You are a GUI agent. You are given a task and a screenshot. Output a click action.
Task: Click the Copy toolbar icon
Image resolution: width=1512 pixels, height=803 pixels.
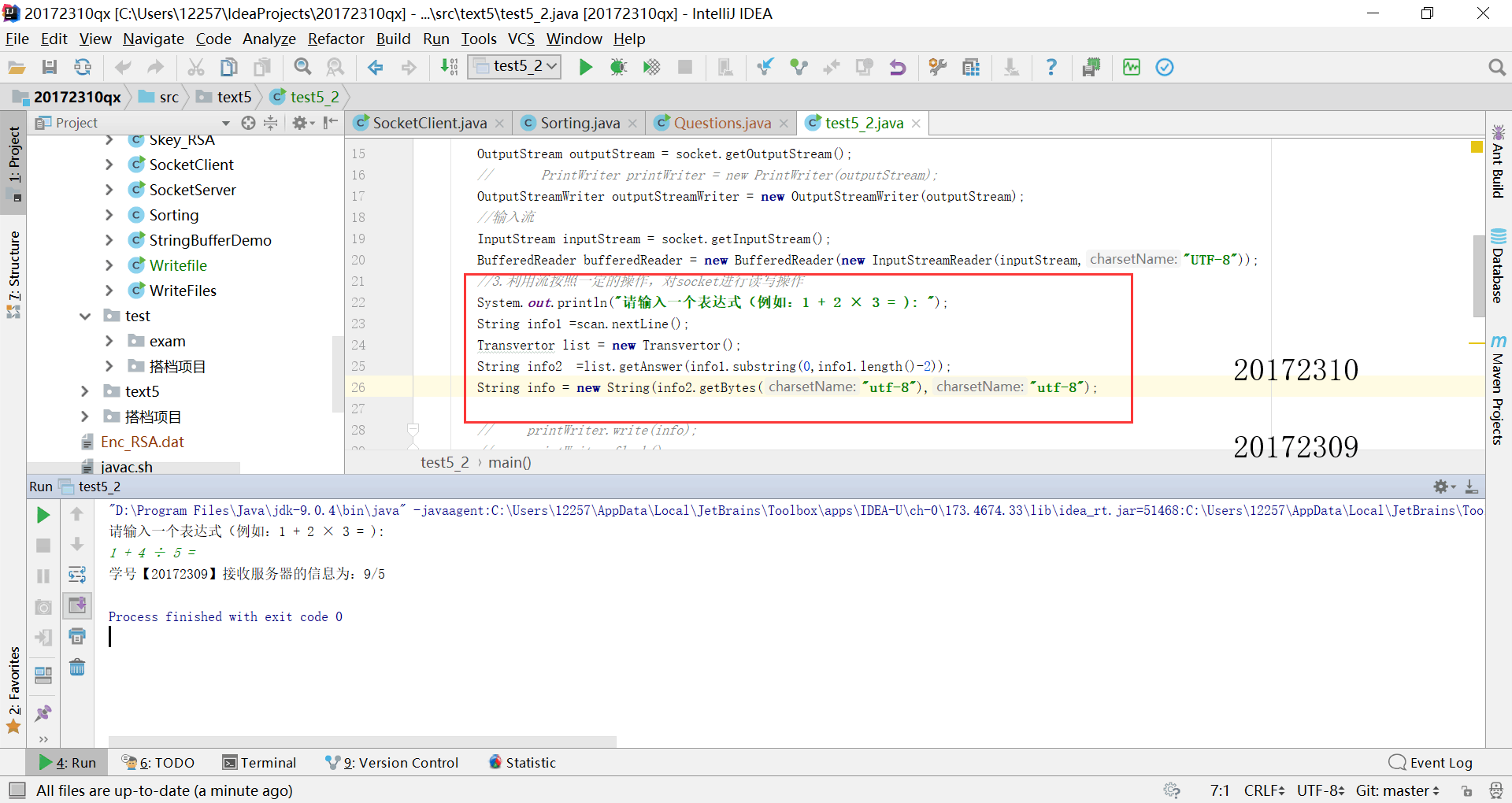coord(229,68)
